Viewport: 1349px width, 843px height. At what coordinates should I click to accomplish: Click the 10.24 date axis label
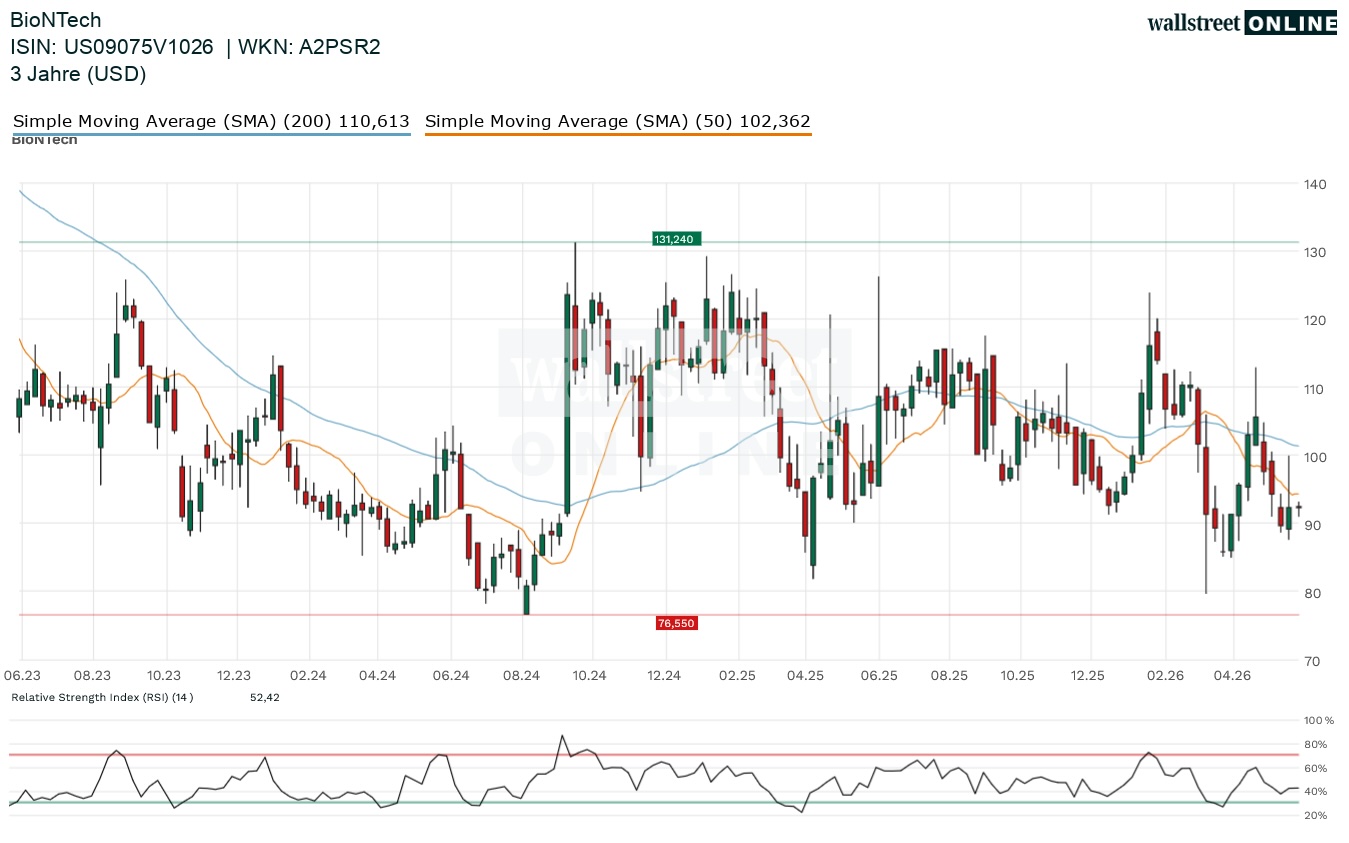[x=590, y=676]
